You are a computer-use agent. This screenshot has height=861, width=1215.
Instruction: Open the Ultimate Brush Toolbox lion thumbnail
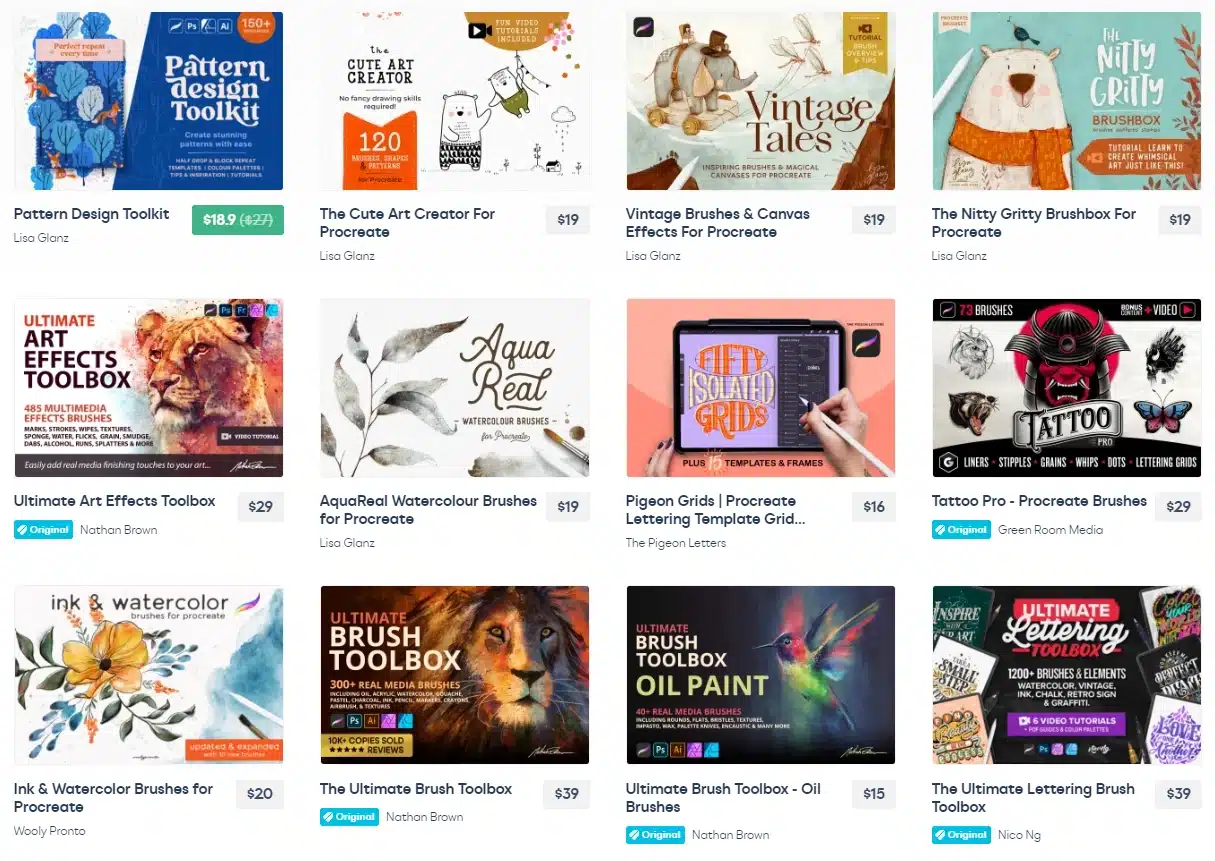click(x=454, y=675)
